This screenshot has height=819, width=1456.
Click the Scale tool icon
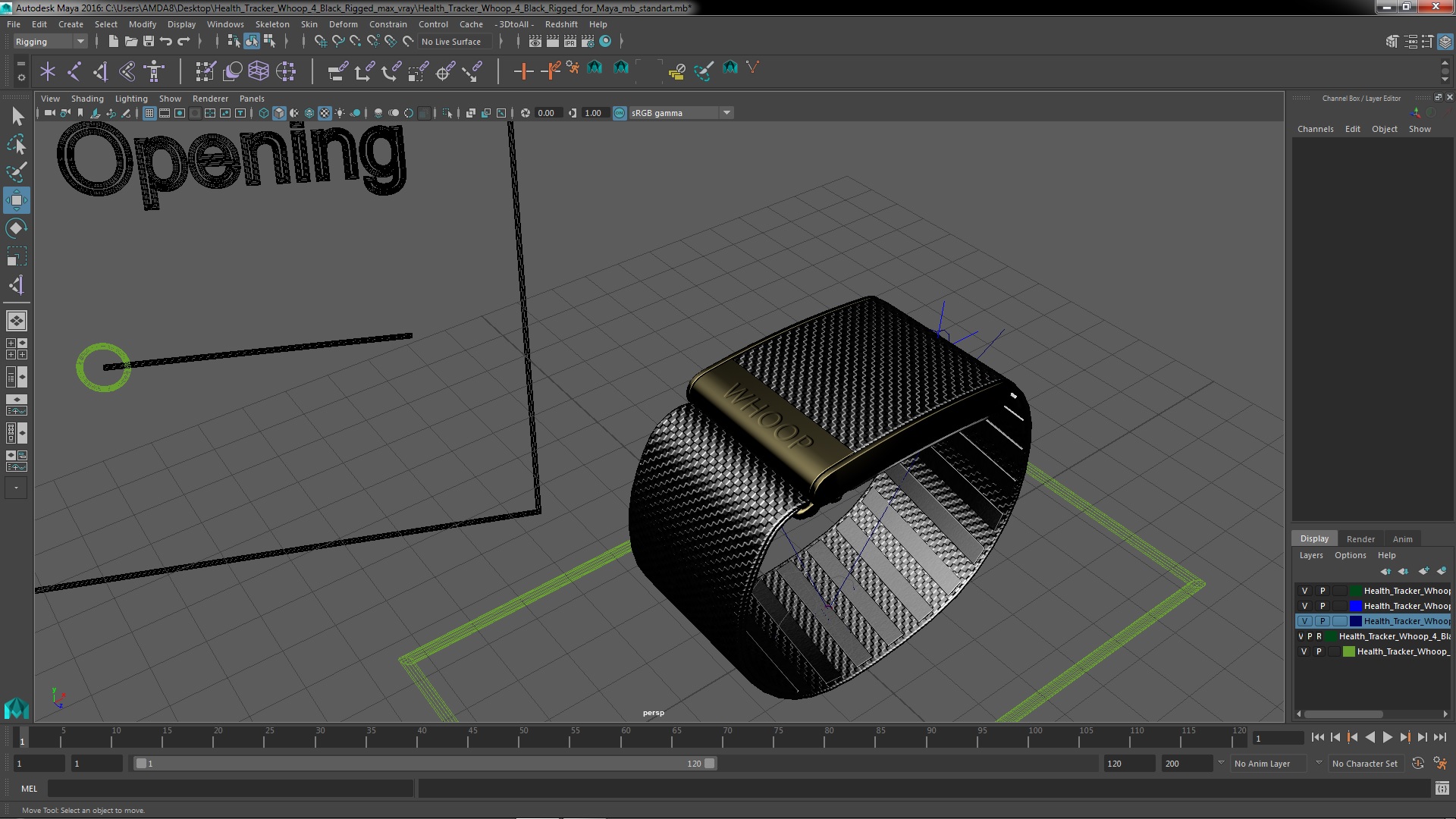click(17, 256)
